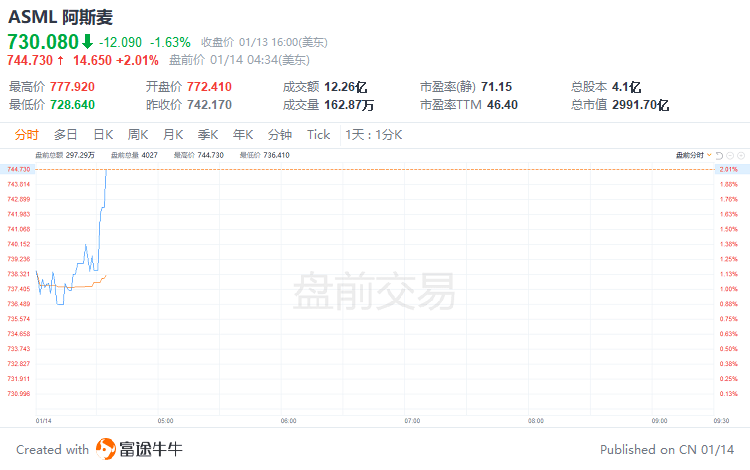Open the 周K chart tab
The height and width of the screenshot is (470, 750).
[138, 135]
